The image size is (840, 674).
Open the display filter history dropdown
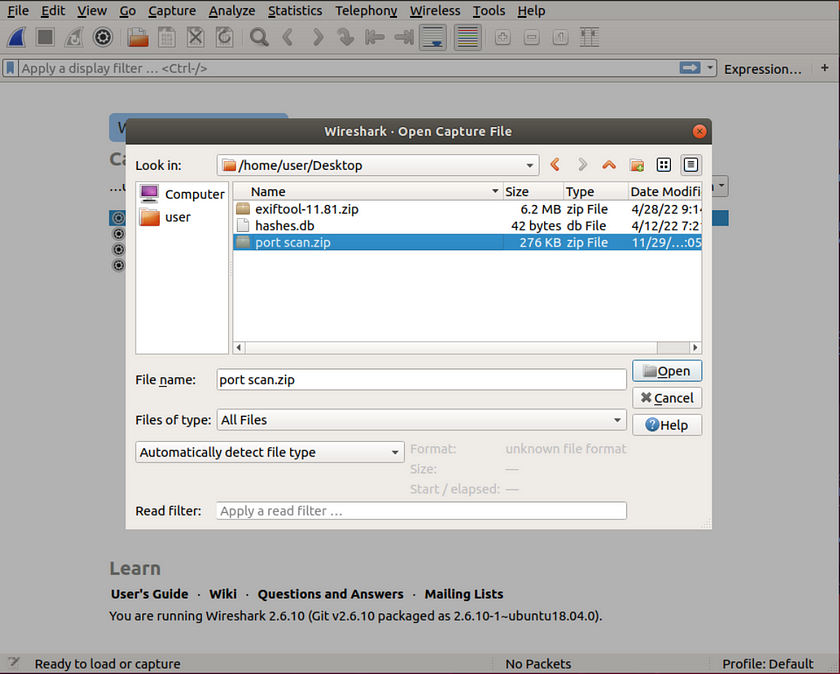tap(710, 68)
